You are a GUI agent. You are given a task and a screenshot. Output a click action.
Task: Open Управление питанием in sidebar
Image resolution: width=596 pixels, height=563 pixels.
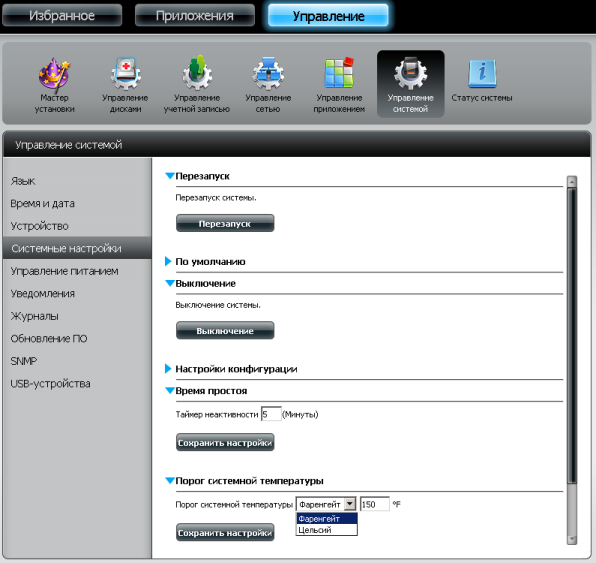tap(64, 271)
